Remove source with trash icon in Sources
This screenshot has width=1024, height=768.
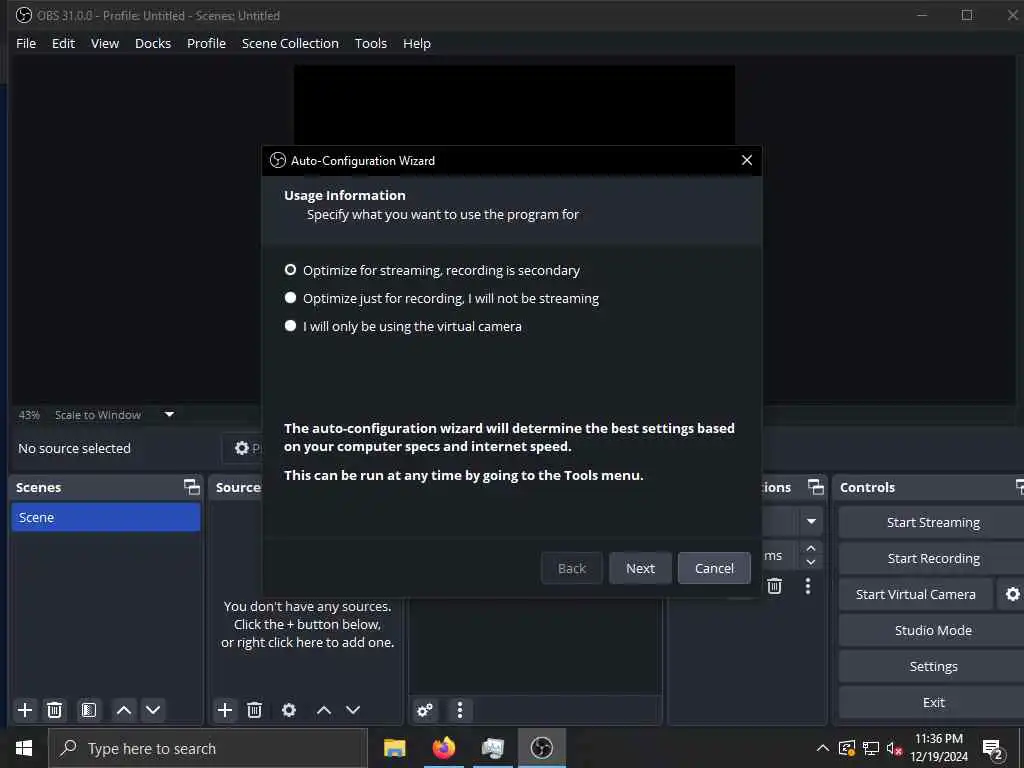(255, 710)
